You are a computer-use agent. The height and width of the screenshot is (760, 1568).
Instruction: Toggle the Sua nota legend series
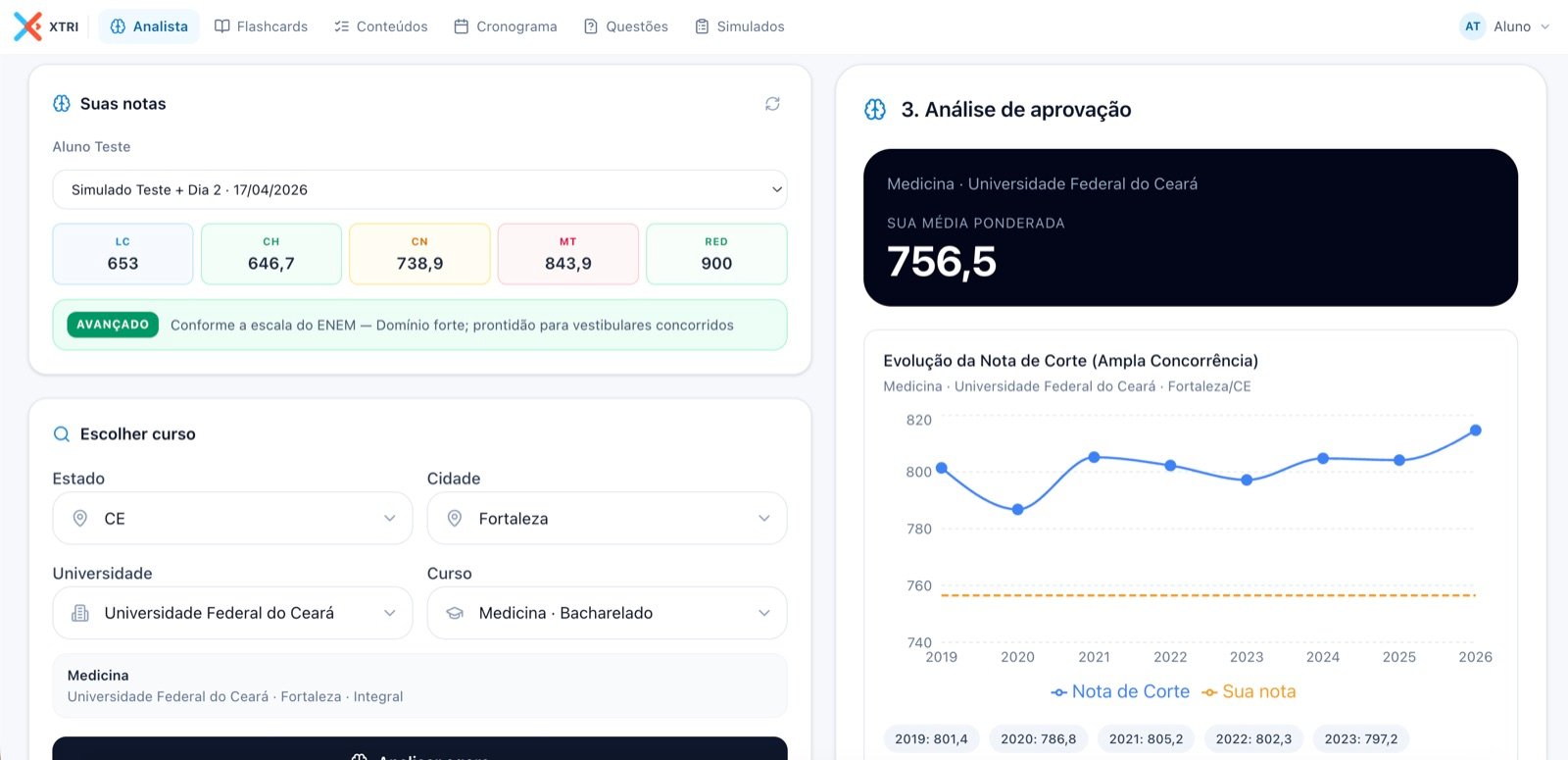click(x=1249, y=691)
